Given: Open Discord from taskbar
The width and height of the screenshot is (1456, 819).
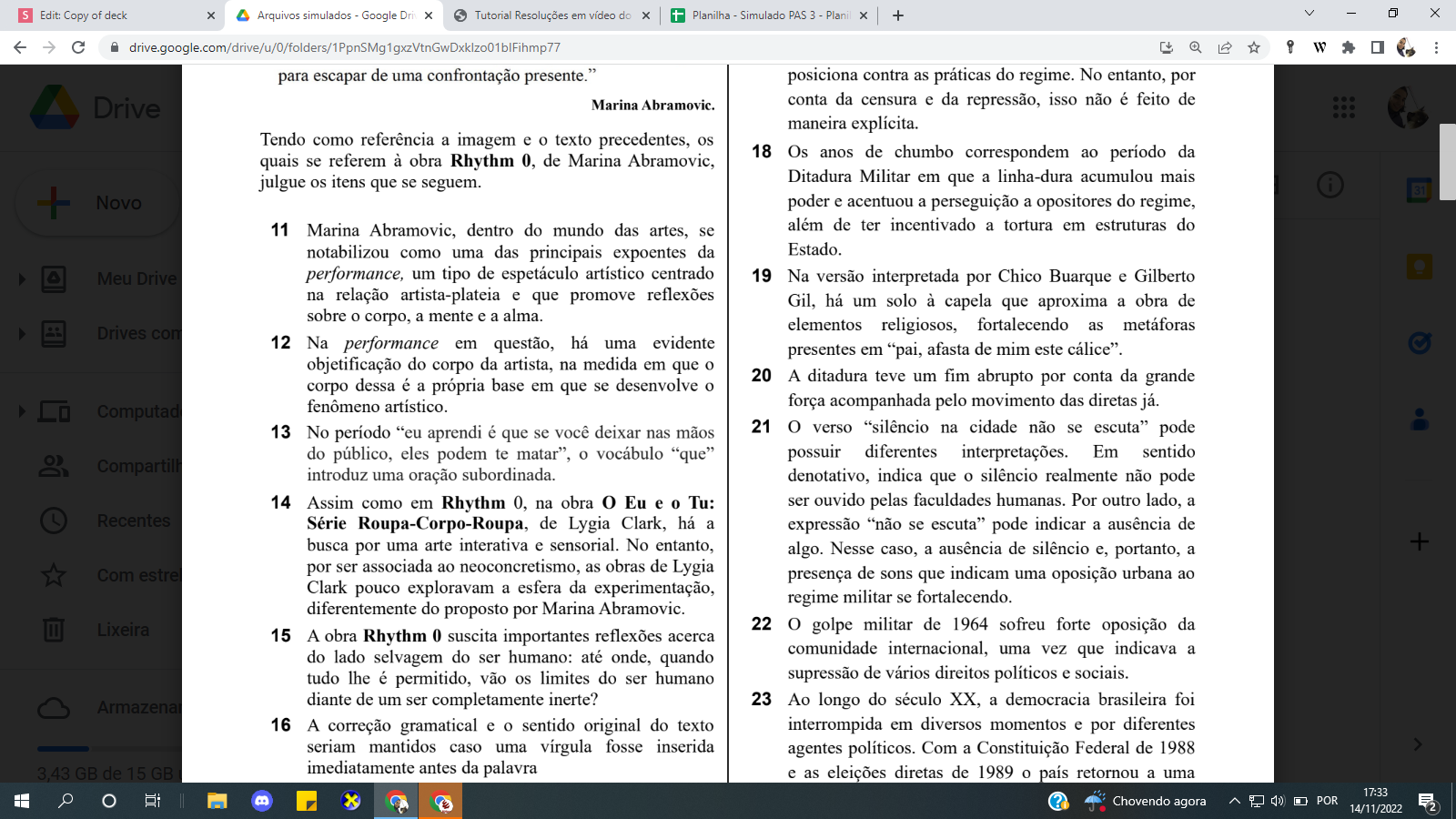Looking at the screenshot, I should tap(262, 801).
